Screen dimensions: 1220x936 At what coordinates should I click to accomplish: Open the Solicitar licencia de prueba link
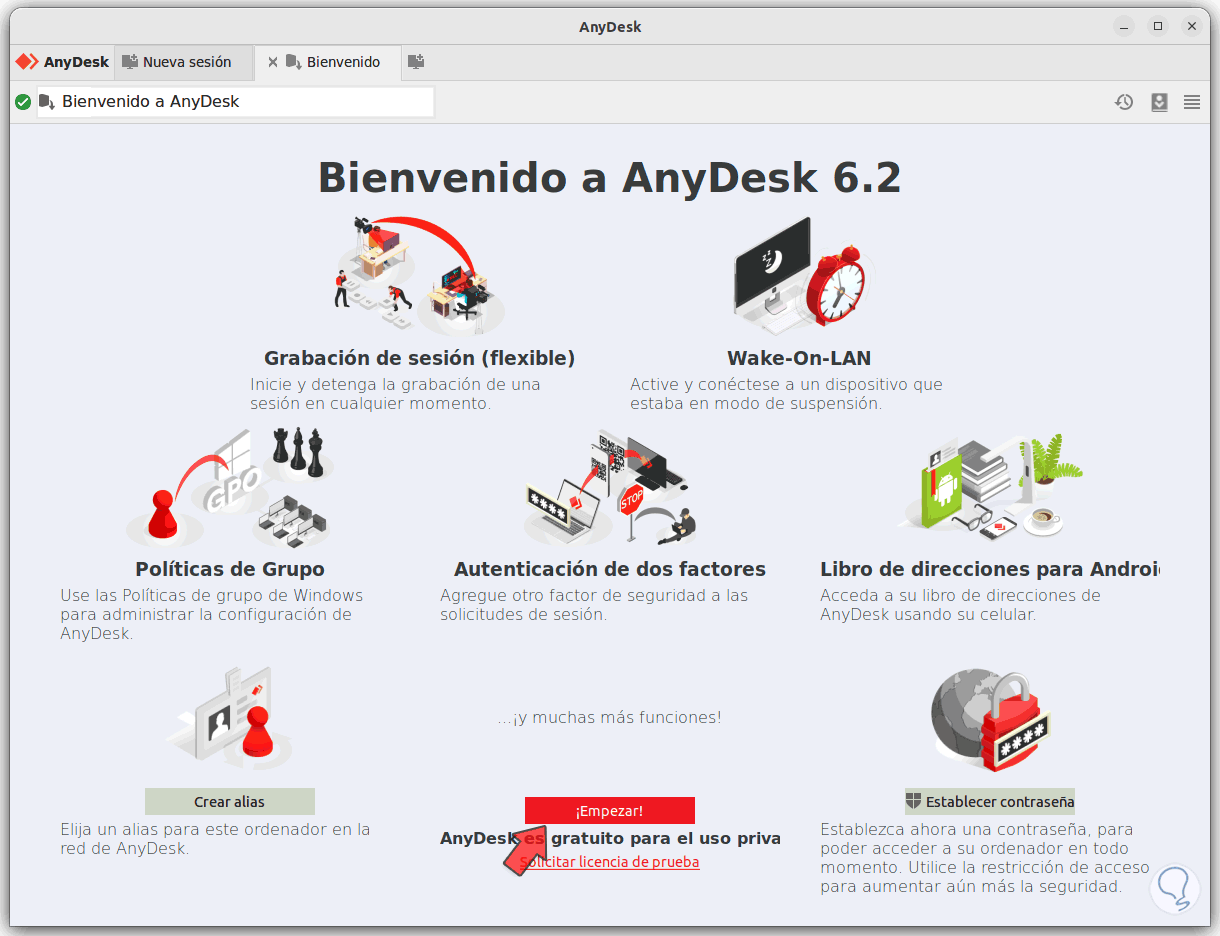pyautogui.click(x=610, y=862)
